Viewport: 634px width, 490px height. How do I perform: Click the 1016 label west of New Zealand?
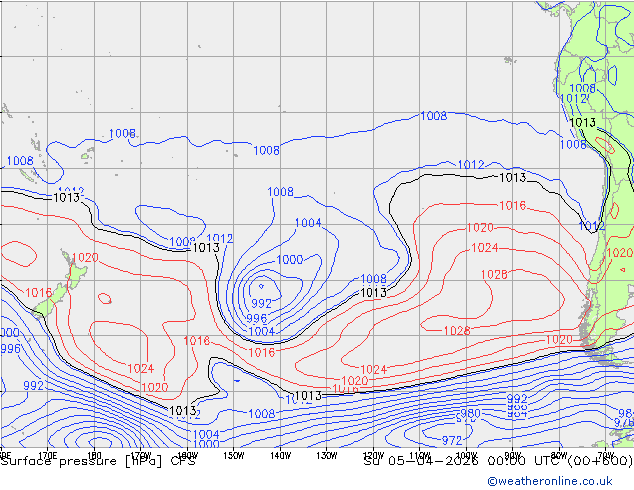point(38,292)
